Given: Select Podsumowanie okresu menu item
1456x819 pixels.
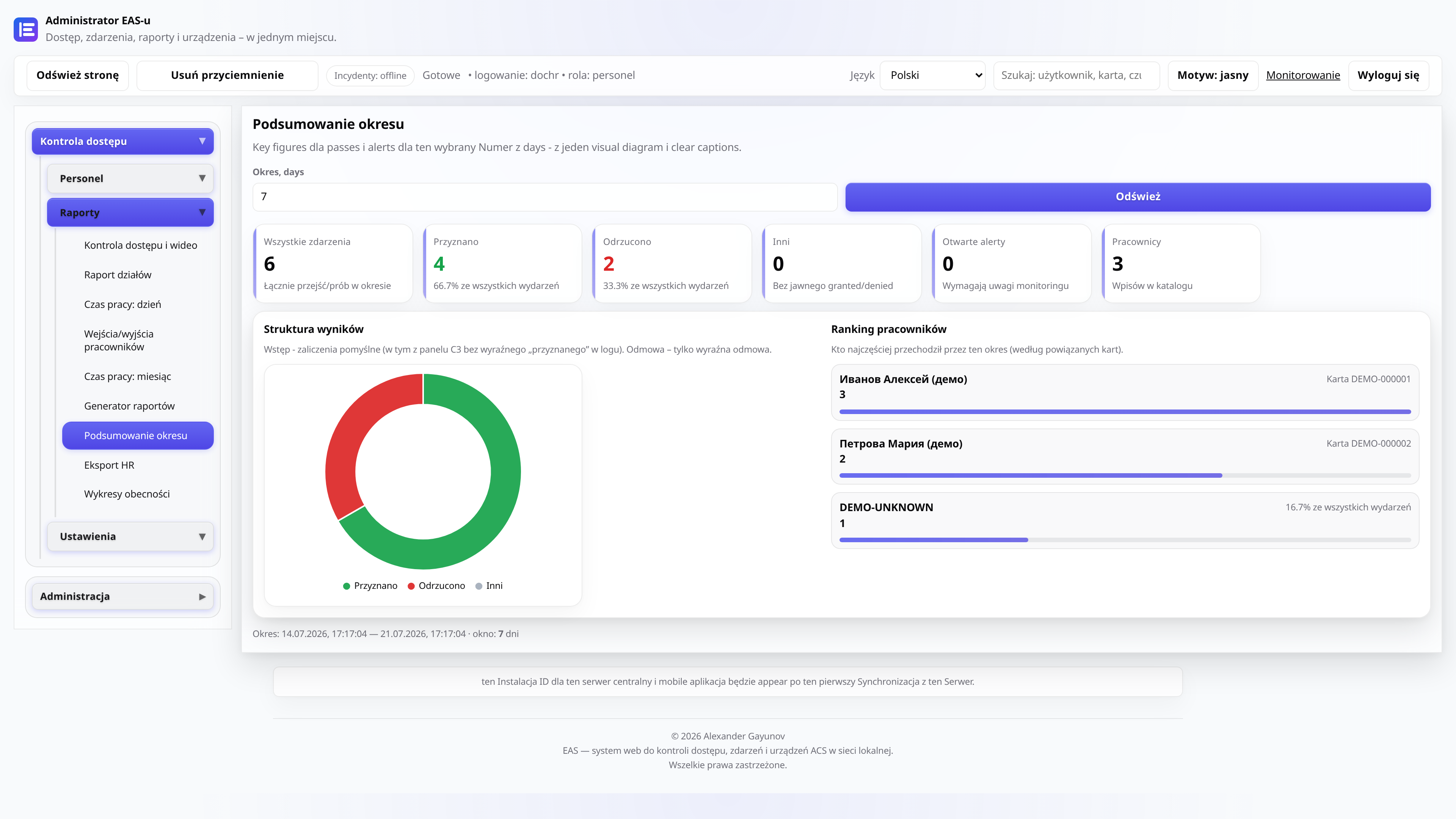Looking at the screenshot, I should [x=138, y=436].
